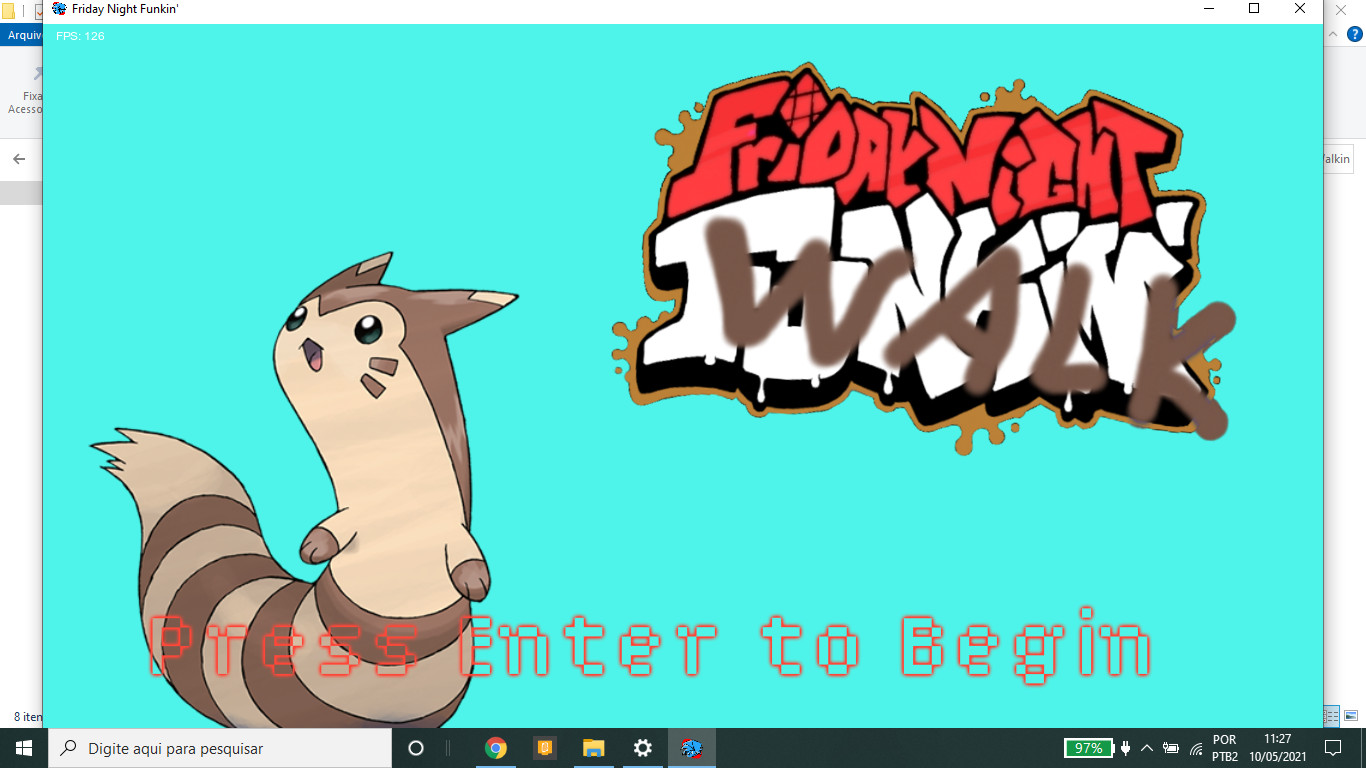Click the Press Enter to Begin text
Screen dimensions: 1366x768
[x=650, y=647]
